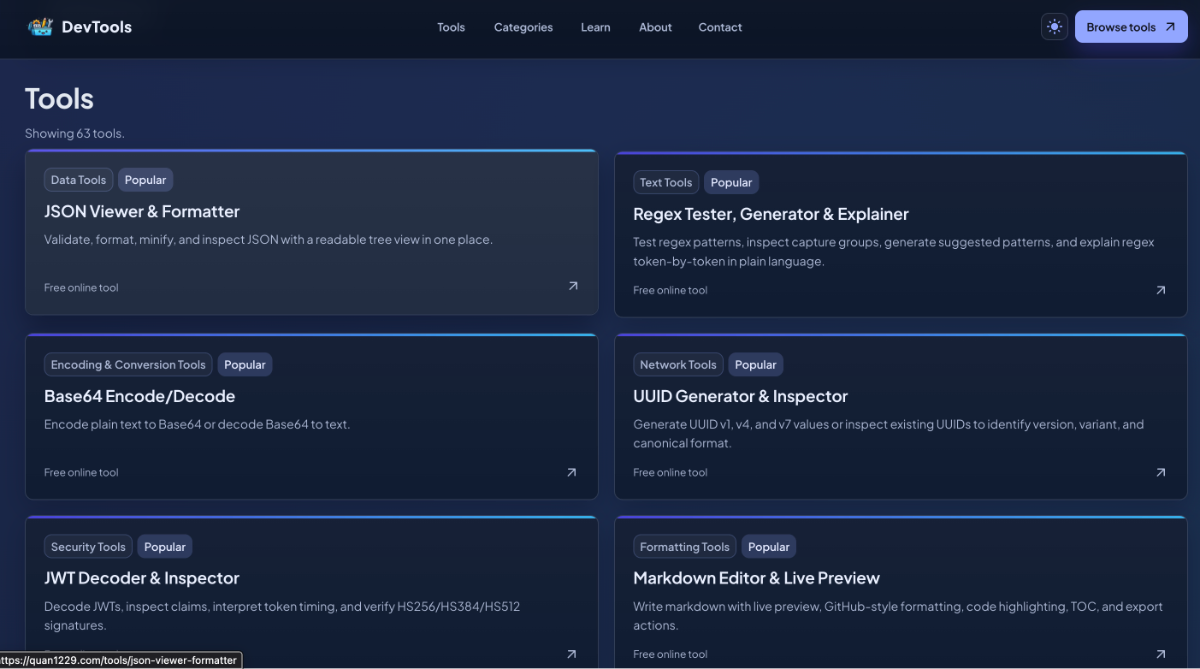
Task: Open JWT Decoder & Inspector title
Action: click(142, 578)
